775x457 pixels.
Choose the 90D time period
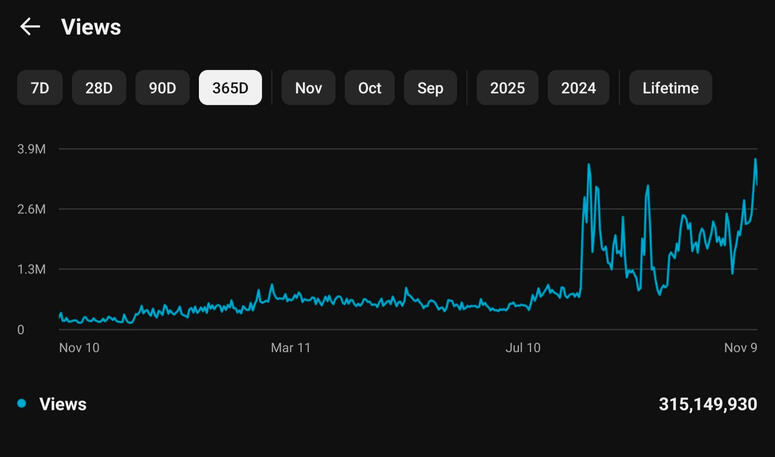pos(162,88)
